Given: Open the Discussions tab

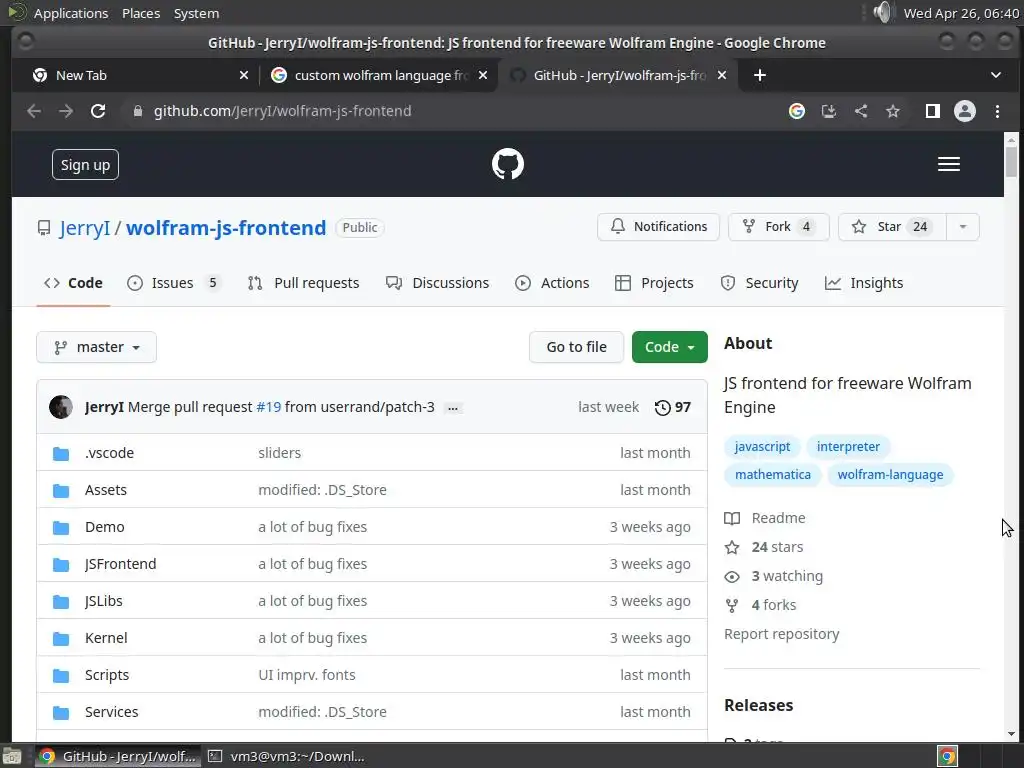Looking at the screenshot, I should tap(438, 283).
